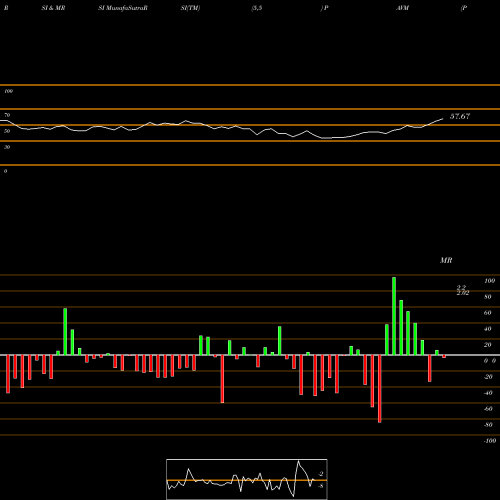
Task: Open the mini oscillator chart thumbnail
Action: pos(247,479)
